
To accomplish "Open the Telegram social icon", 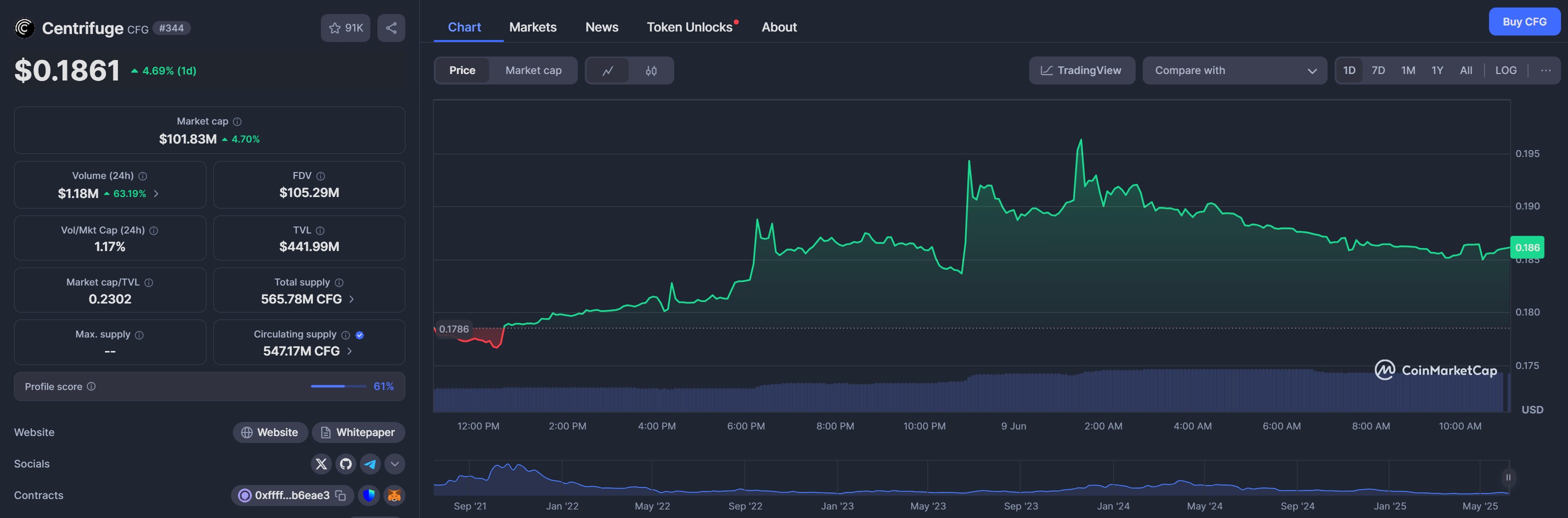I will [370, 464].
